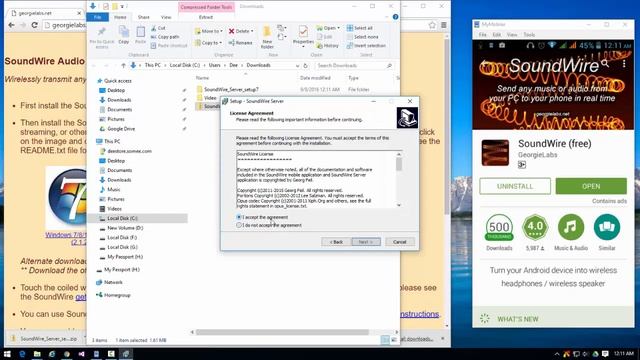Select Desktop under Quick access
The height and width of the screenshot is (360, 640).
point(116,90)
